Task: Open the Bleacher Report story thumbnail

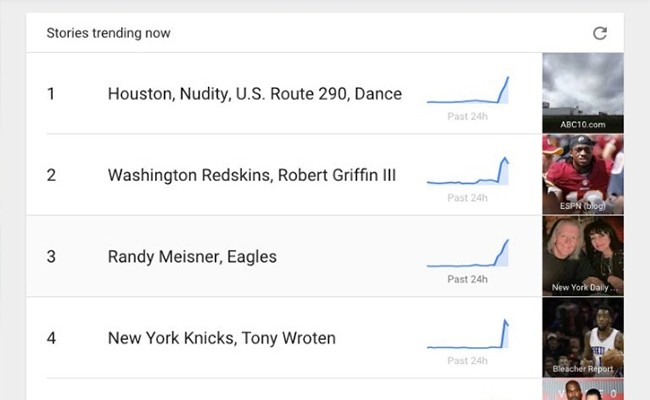Action: click(582, 338)
